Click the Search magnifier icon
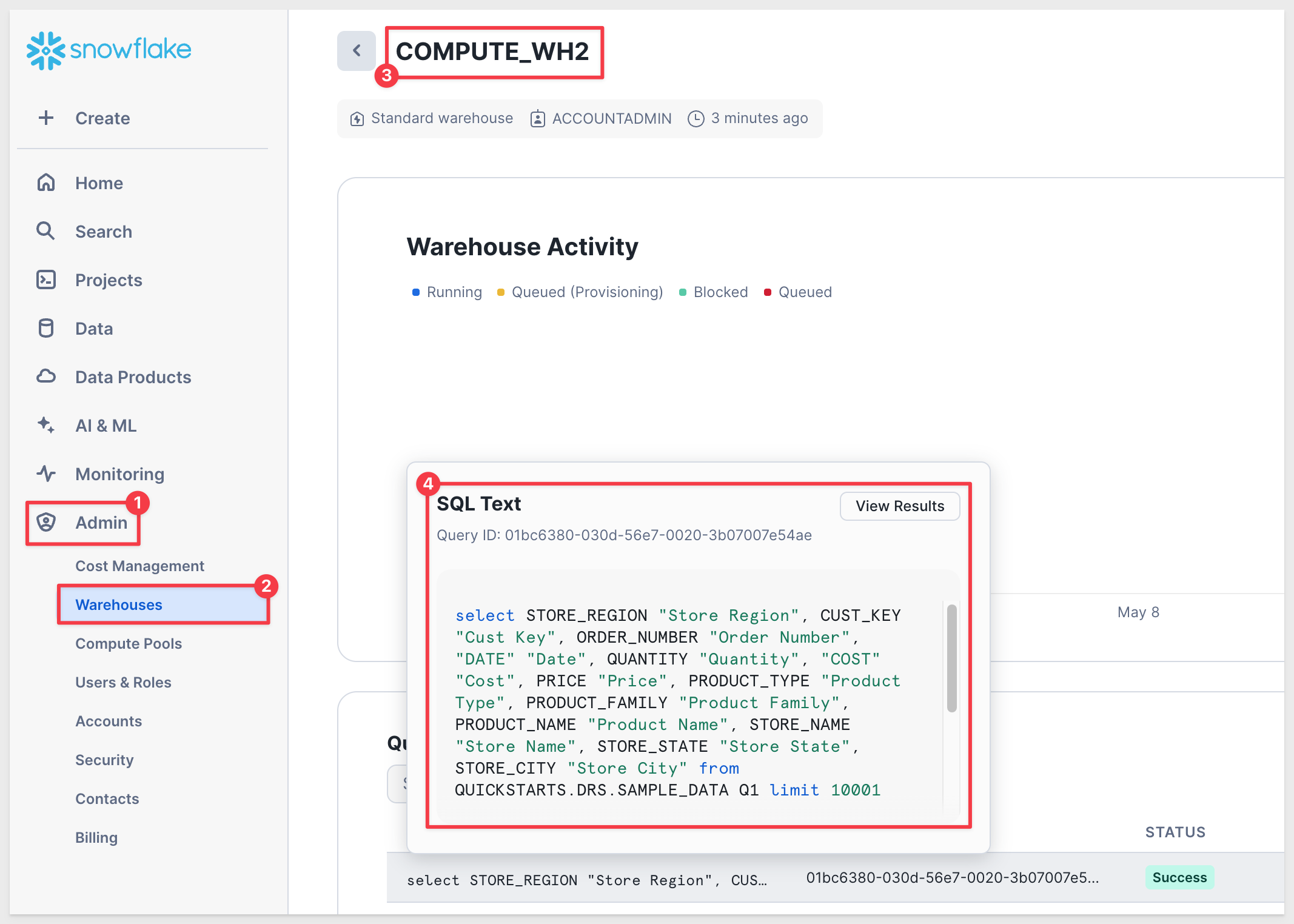Image resolution: width=1294 pixels, height=924 pixels. 46,231
